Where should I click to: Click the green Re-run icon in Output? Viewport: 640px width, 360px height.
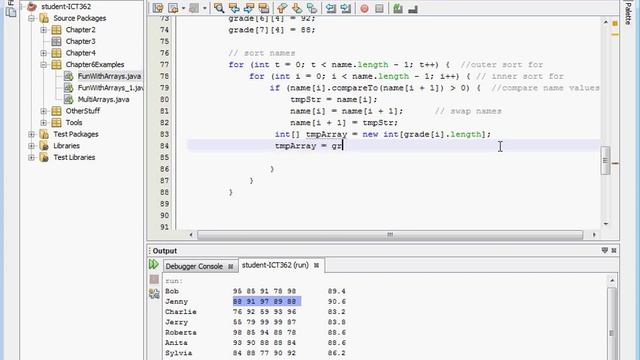click(154, 264)
